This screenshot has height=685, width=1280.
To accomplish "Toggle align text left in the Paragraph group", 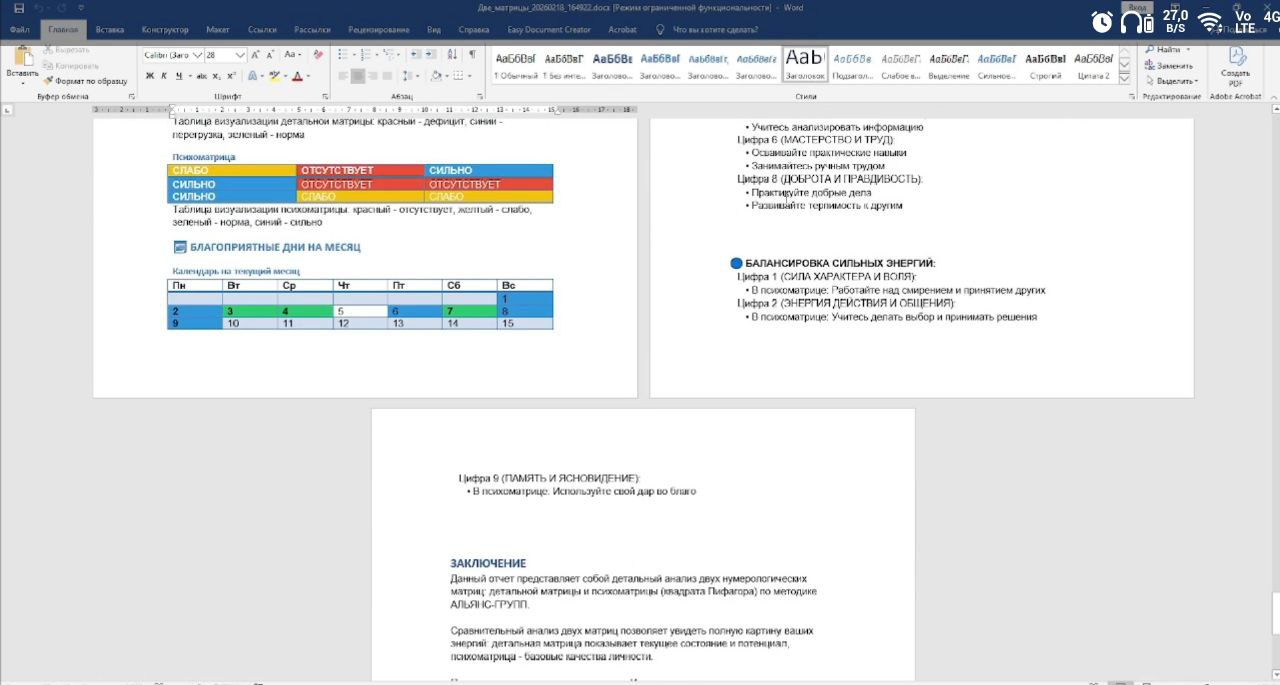I will 341,76.
